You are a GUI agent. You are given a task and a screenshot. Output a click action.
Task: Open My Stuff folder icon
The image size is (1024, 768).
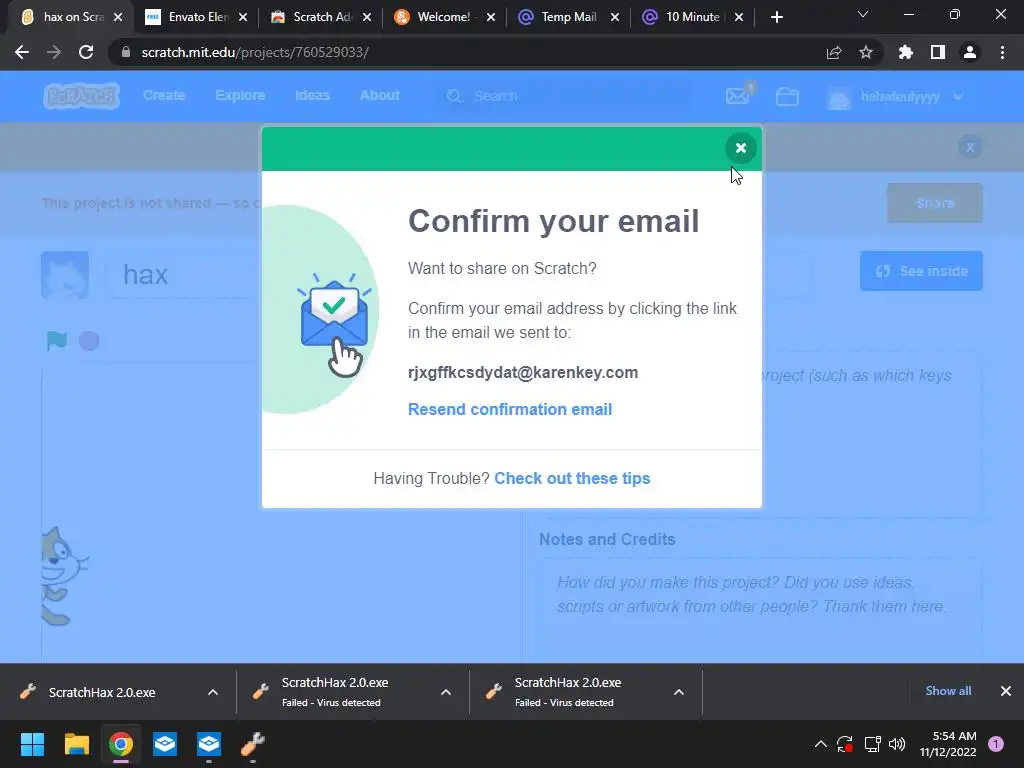[x=787, y=97]
